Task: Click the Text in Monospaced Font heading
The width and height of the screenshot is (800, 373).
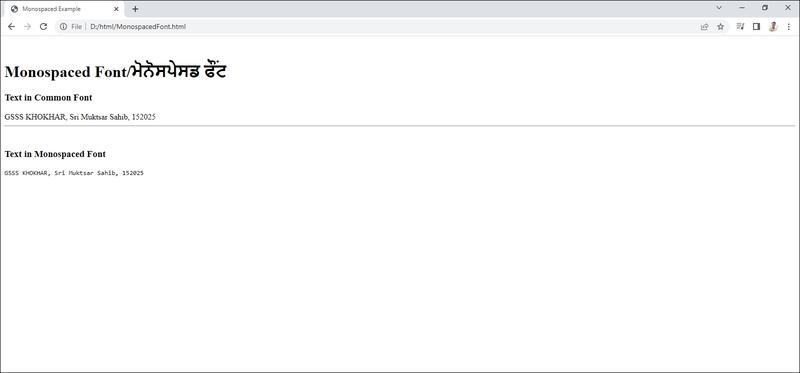Action: (x=55, y=154)
